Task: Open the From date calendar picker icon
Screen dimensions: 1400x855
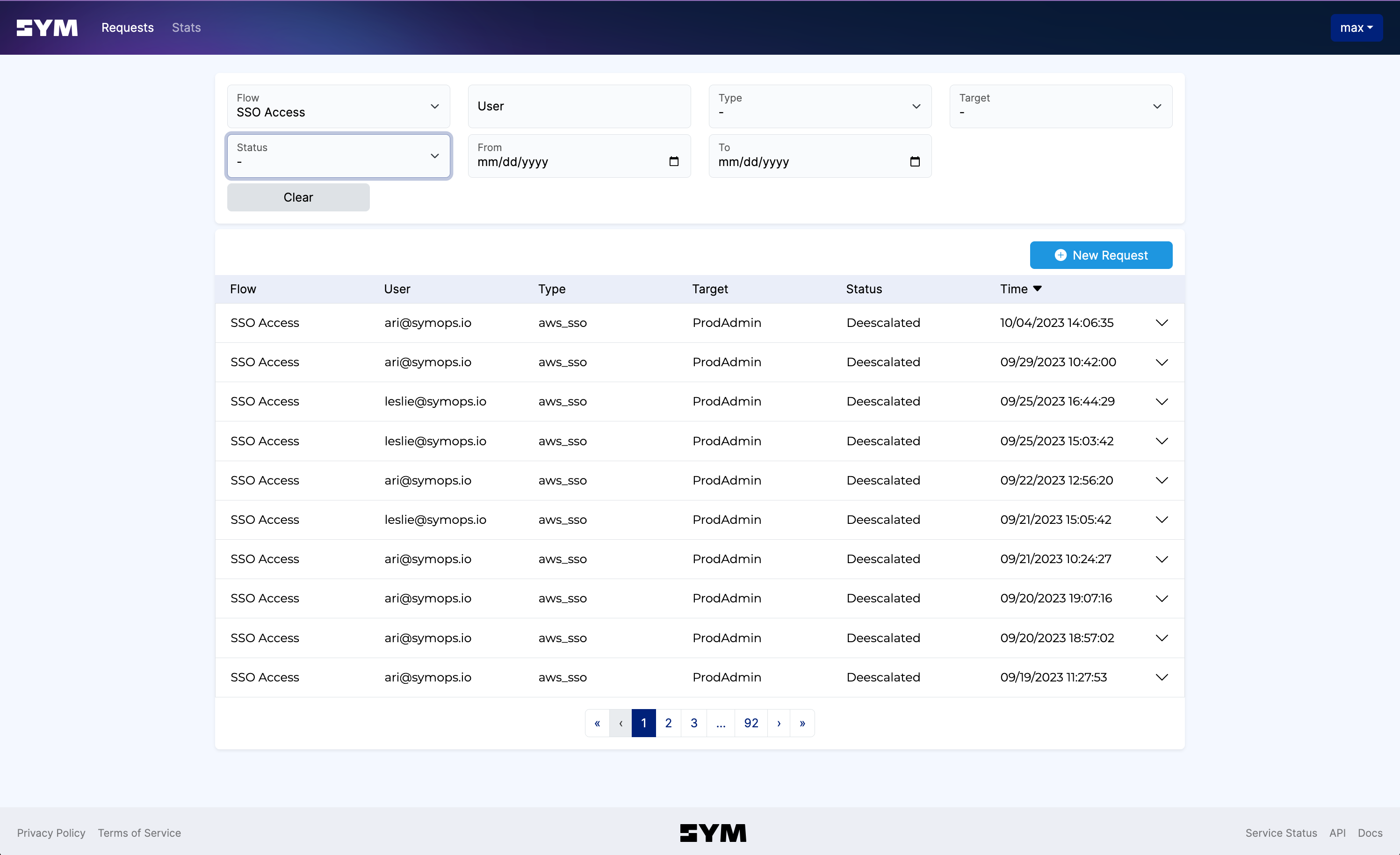Action: 674,161
